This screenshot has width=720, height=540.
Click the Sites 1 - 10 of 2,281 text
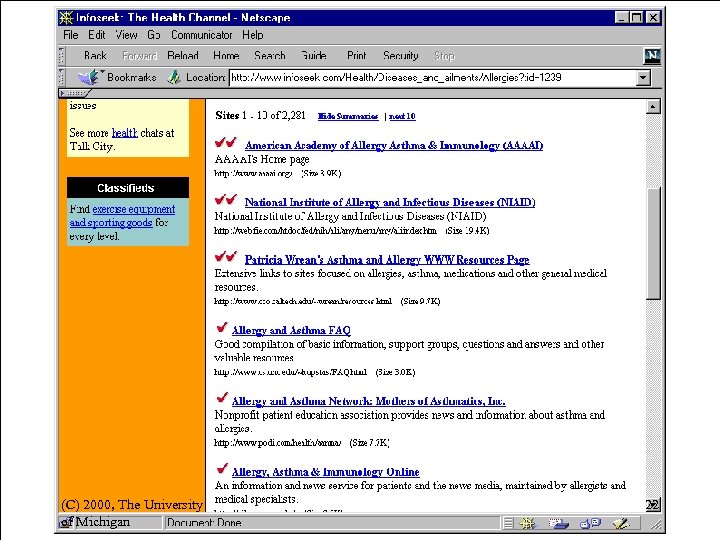[260, 115]
